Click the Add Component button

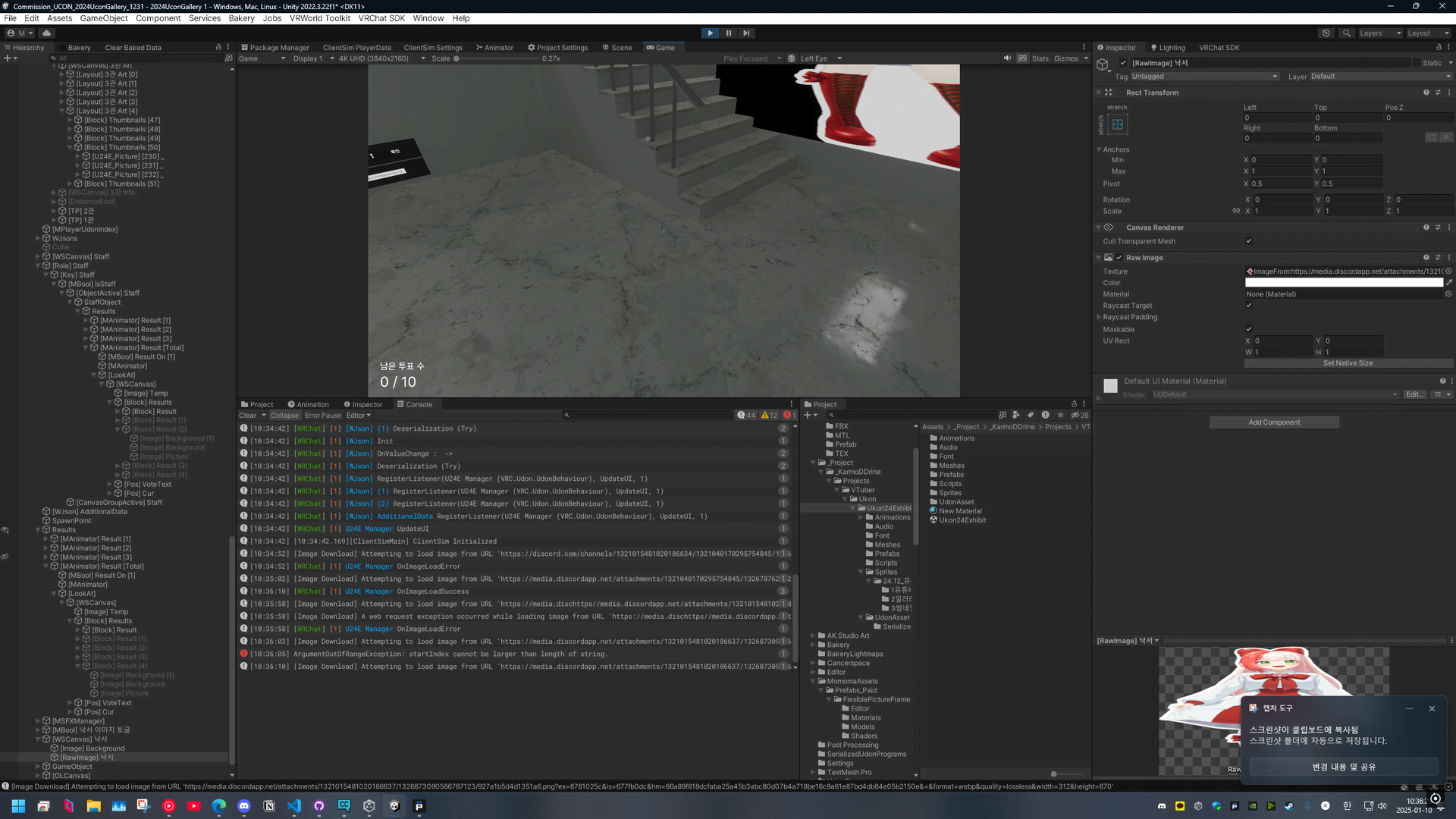[x=1274, y=422]
